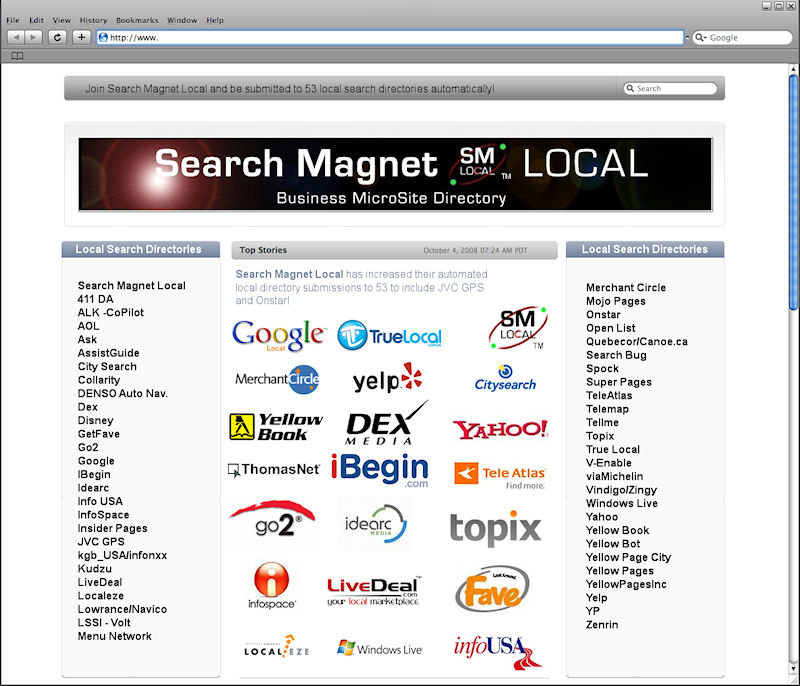
Task: Open the Localeze logo
Action: click(277, 647)
